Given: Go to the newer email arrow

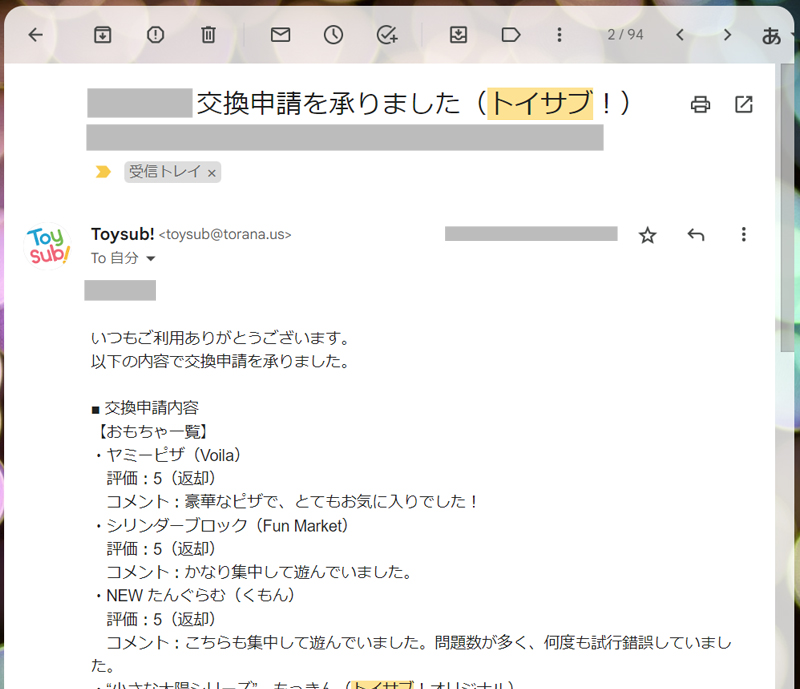Looking at the screenshot, I should 680,35.
